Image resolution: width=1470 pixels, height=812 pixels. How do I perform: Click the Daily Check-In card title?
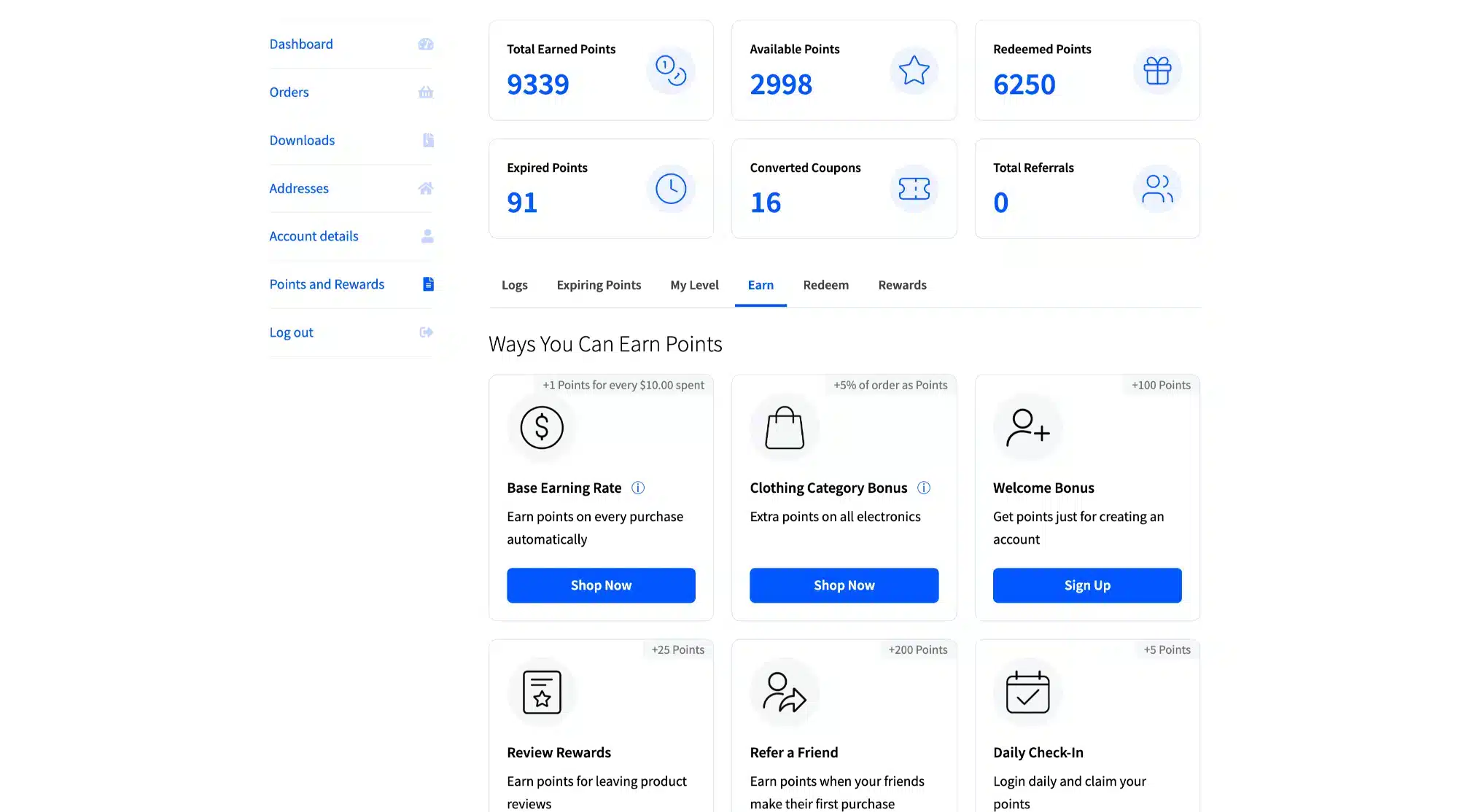[x=1038, y=753]
